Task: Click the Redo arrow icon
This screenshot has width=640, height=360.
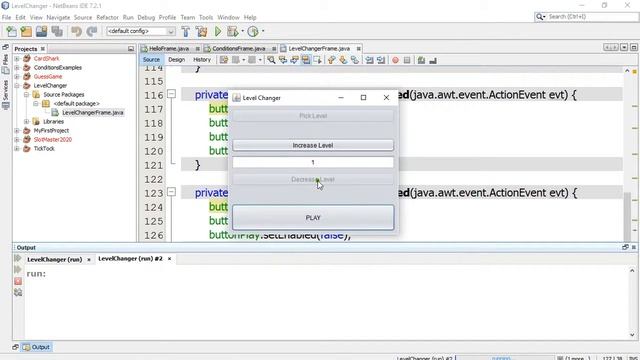Action: [92, 31]
